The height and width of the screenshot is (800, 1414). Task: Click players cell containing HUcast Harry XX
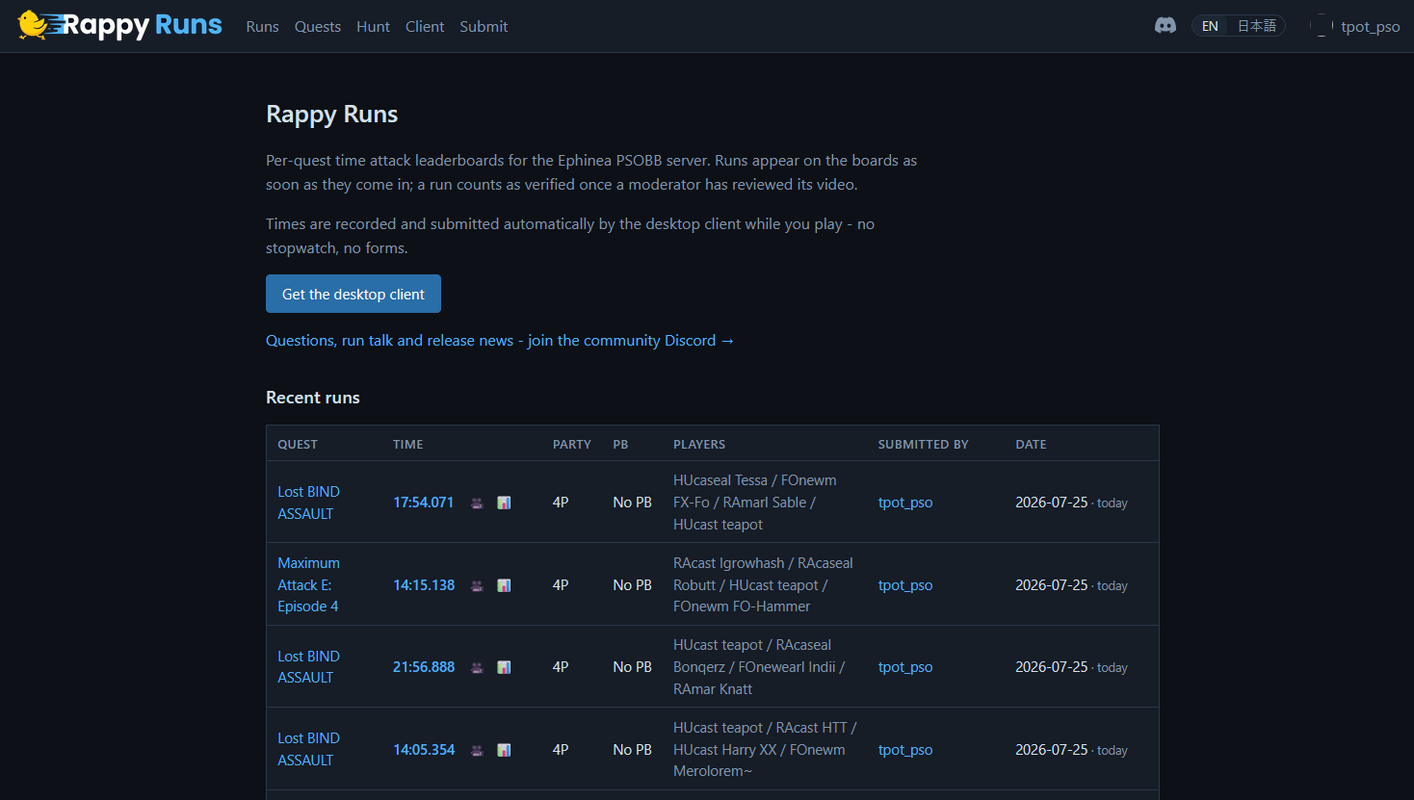click(x=765, y=749)
